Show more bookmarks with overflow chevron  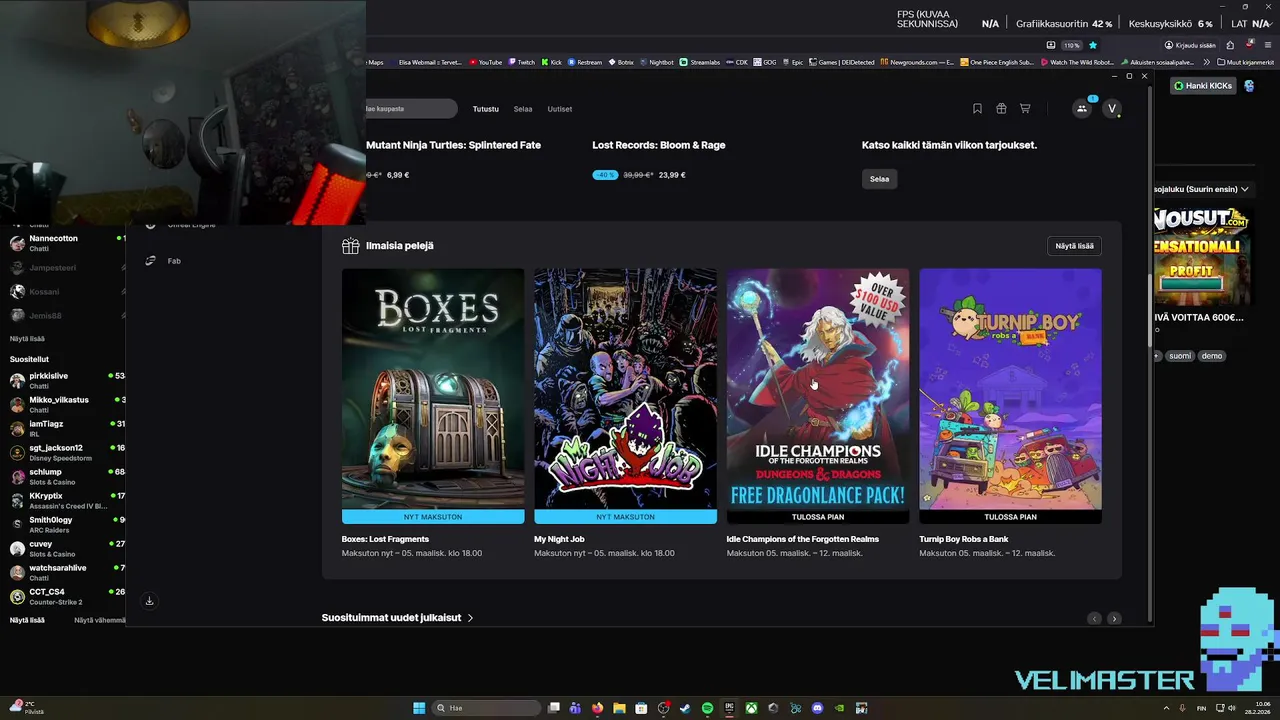pos(1209,62)
